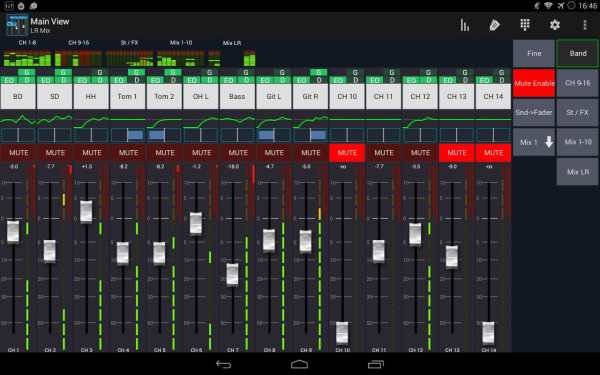This screenshot has width=600, height=375.
Task: Select the Tom 2 channel button
Action: click(x=164, y=97)
